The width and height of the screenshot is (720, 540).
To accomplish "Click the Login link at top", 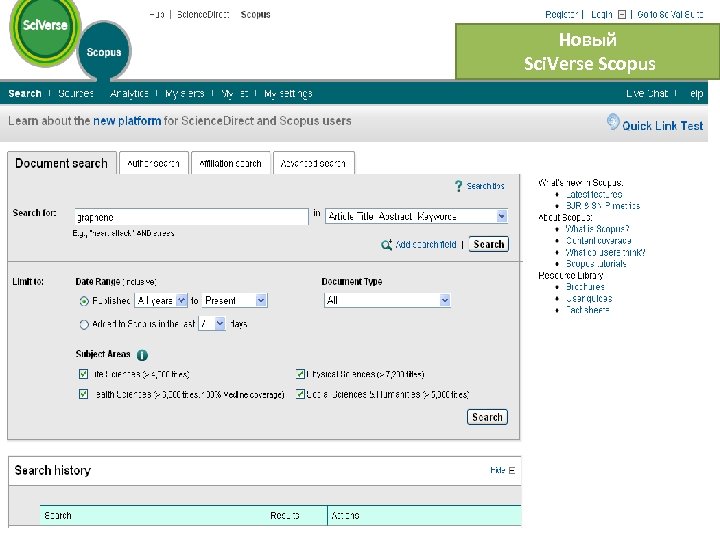I will pos(602,15).
